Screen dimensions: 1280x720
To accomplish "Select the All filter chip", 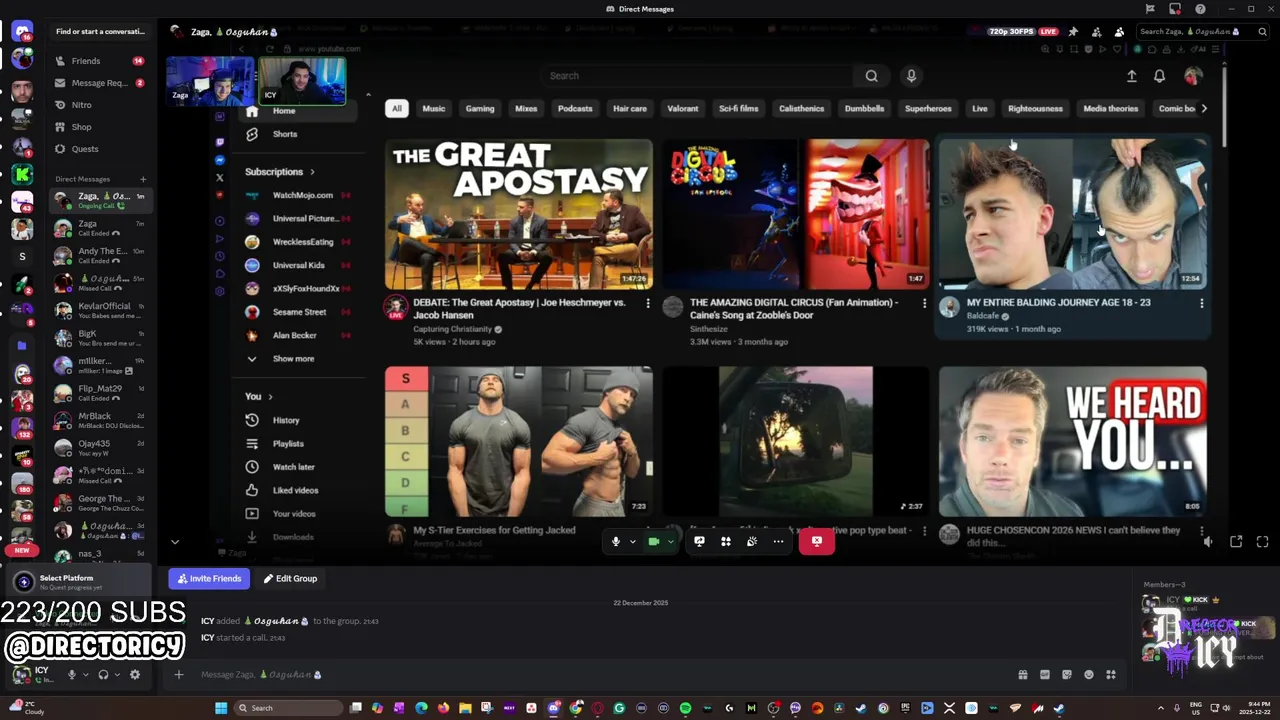I will click(397, 108).
